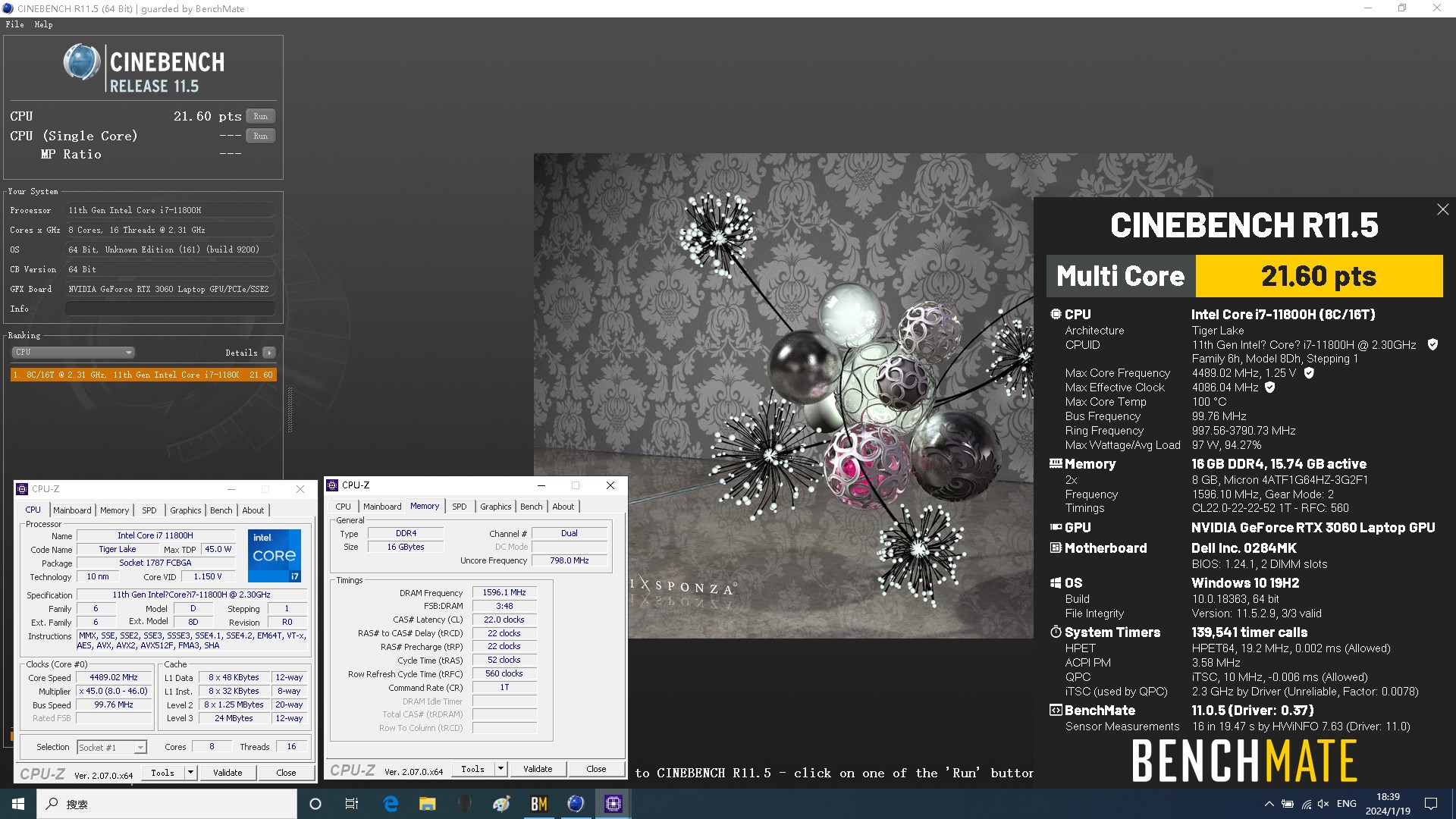Click the Motherboard icon in BenchMate panel
Screen dimensions: 1456x819
1056,548
